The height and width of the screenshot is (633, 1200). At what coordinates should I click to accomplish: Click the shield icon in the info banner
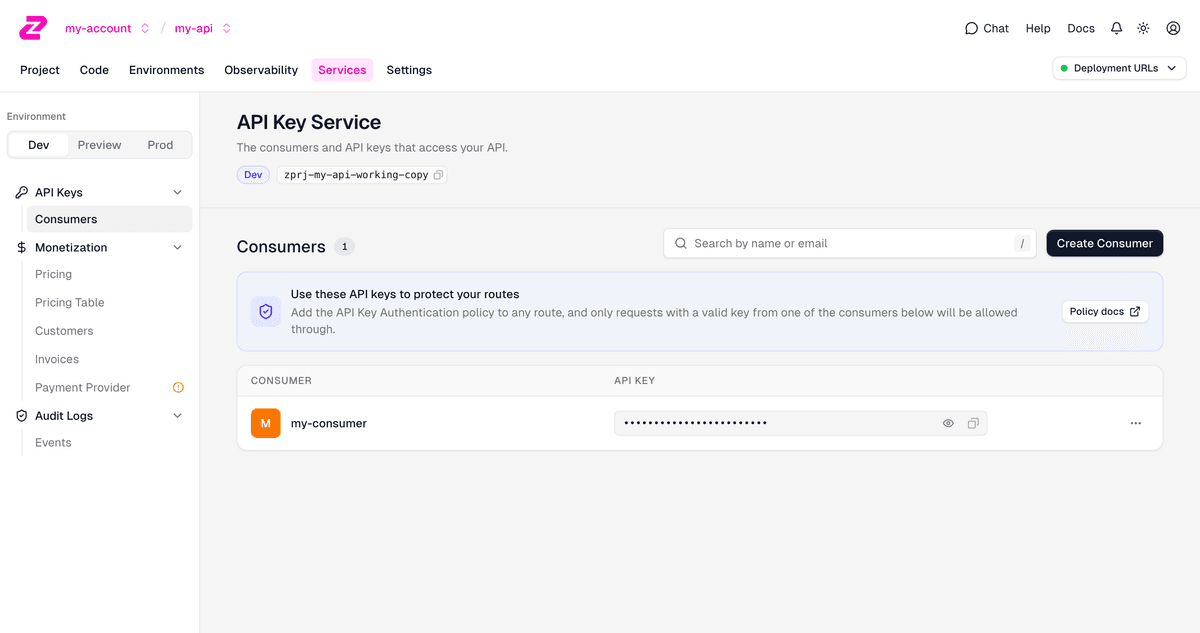coord(266,312)
